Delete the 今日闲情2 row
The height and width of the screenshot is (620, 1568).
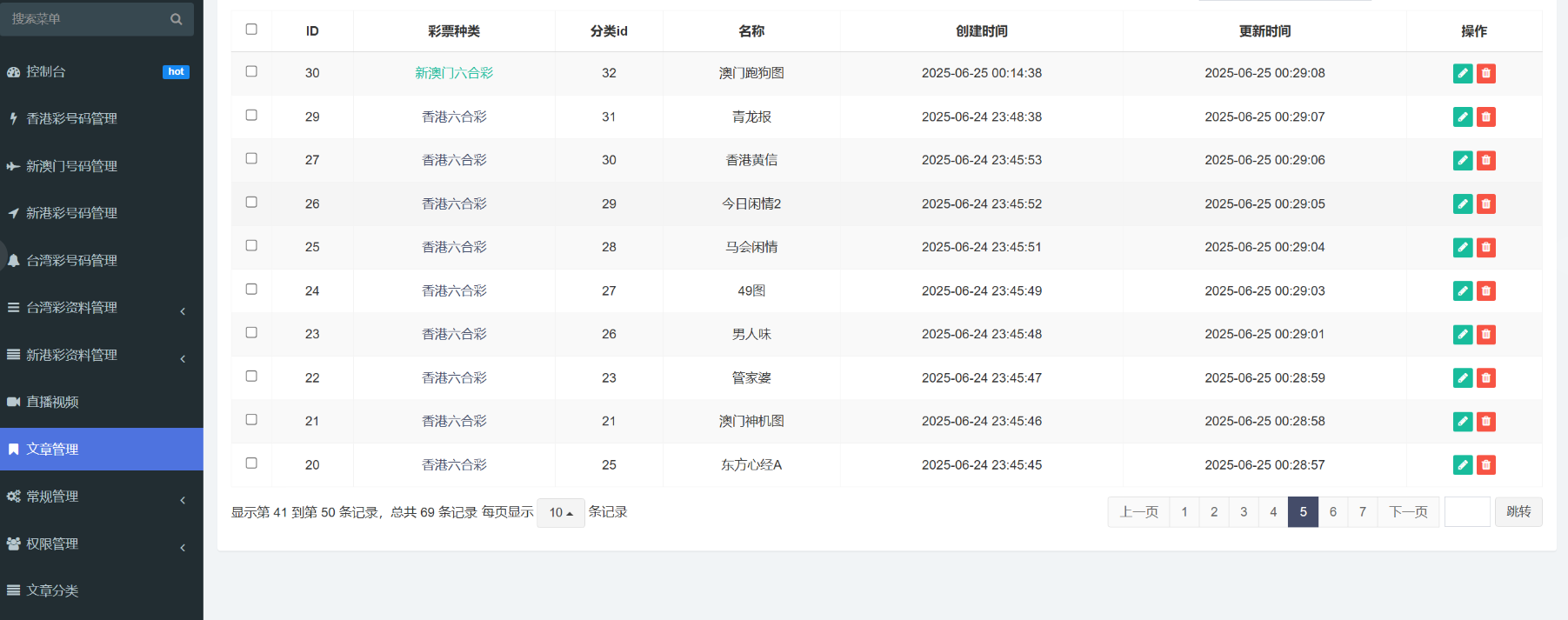click(x=1486, y=203)
